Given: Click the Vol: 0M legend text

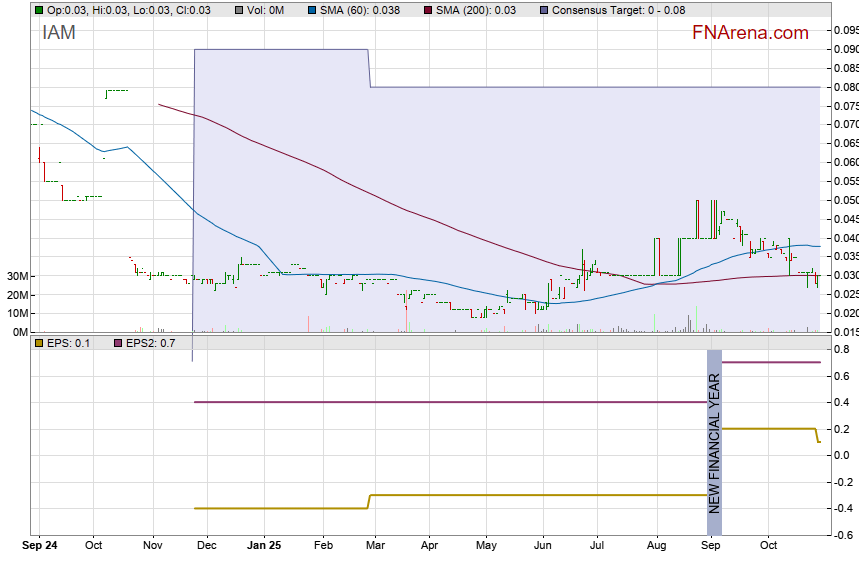Looking at the screenshot, I should coord(266,9).
